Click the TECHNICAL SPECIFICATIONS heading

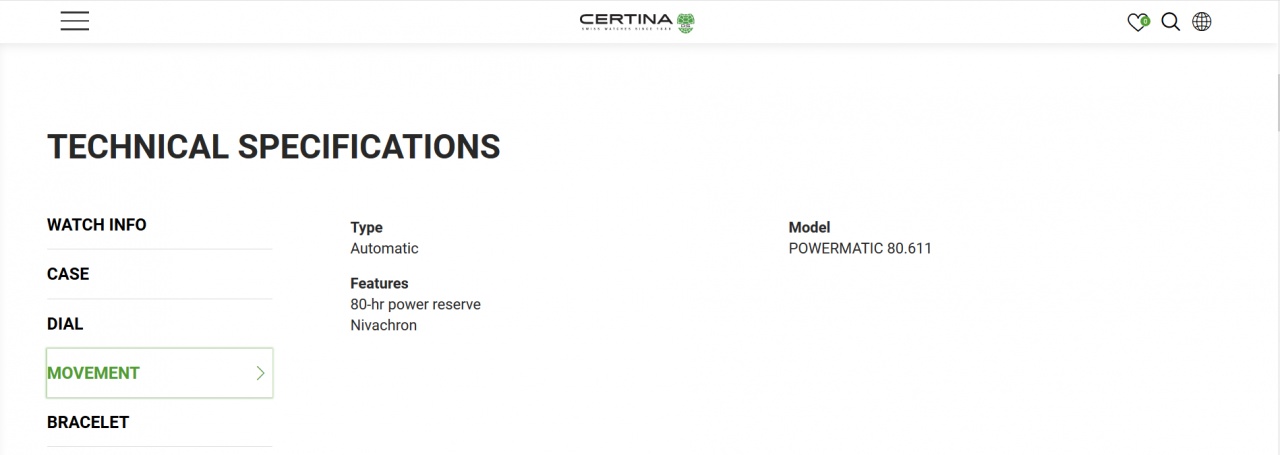273,147
